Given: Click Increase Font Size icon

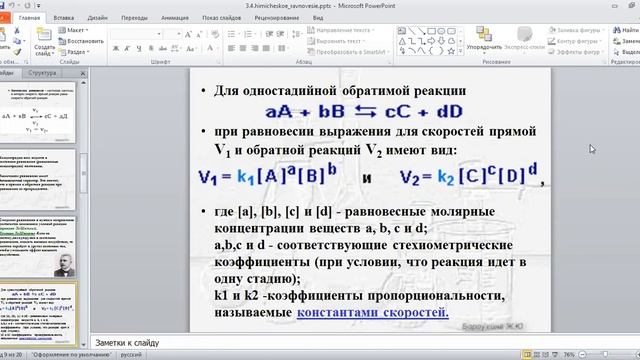Looking at the screenshot, I should (188, 34).
